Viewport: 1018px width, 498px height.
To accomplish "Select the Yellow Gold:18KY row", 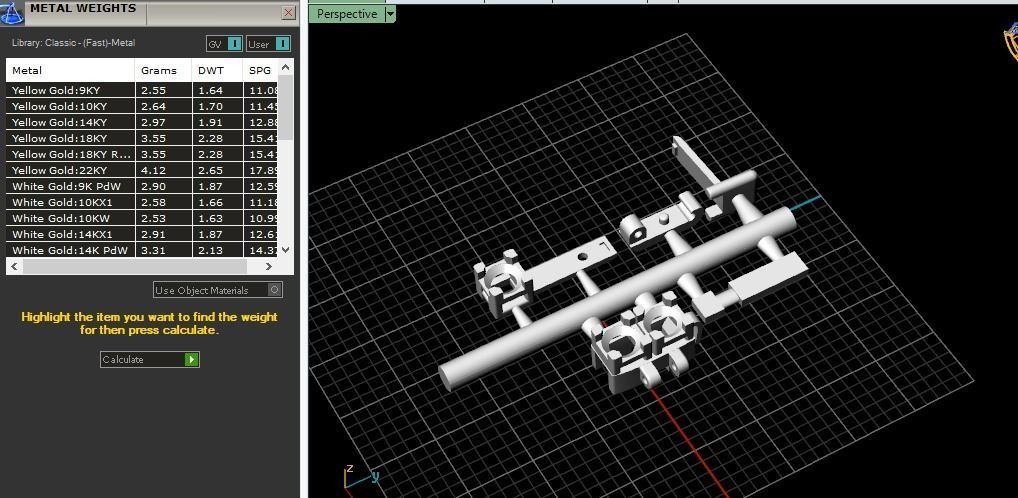I will click(x=142, y=138).
